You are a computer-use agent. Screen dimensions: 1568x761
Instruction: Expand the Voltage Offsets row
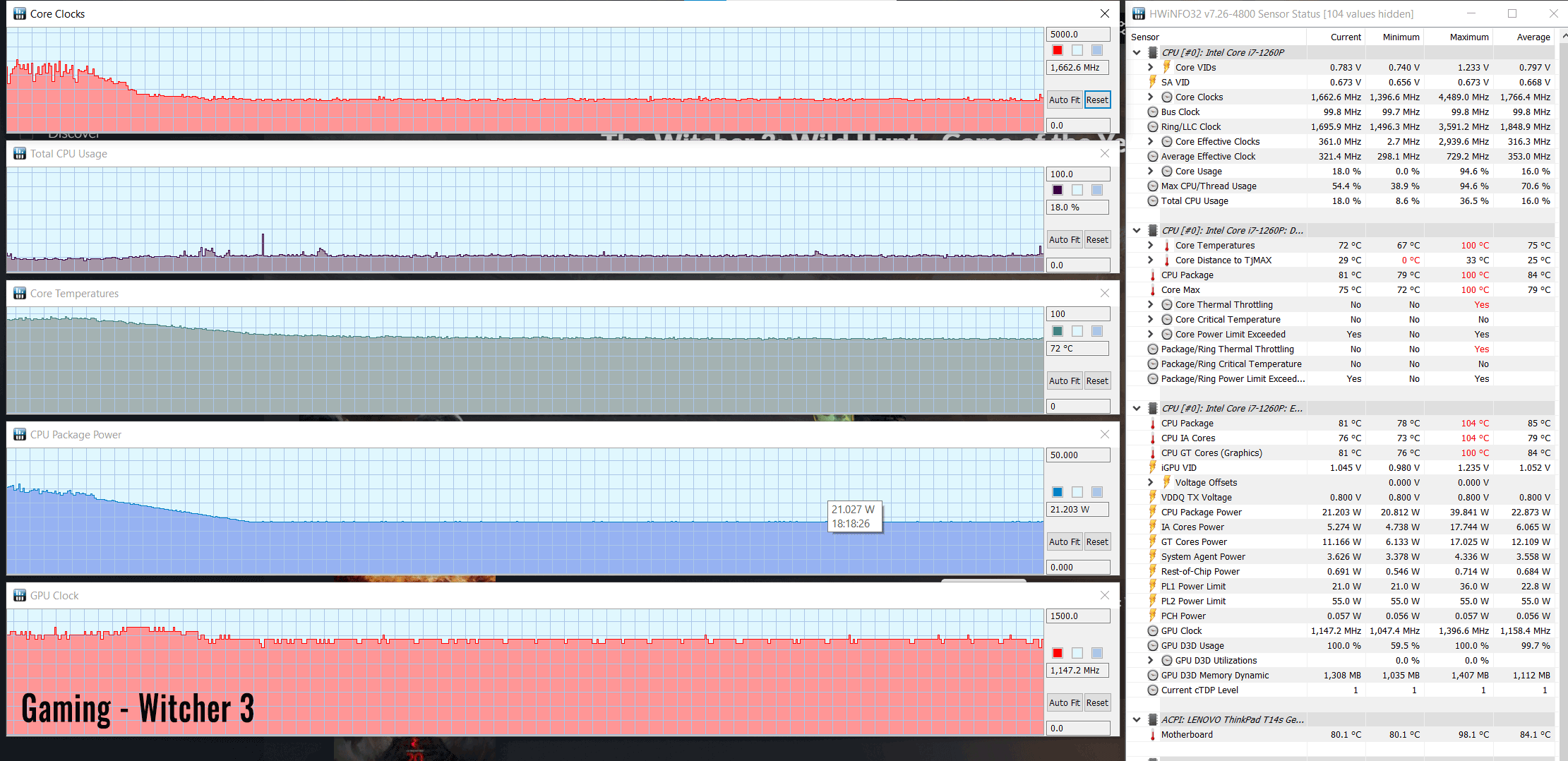tap(1151, 482)
